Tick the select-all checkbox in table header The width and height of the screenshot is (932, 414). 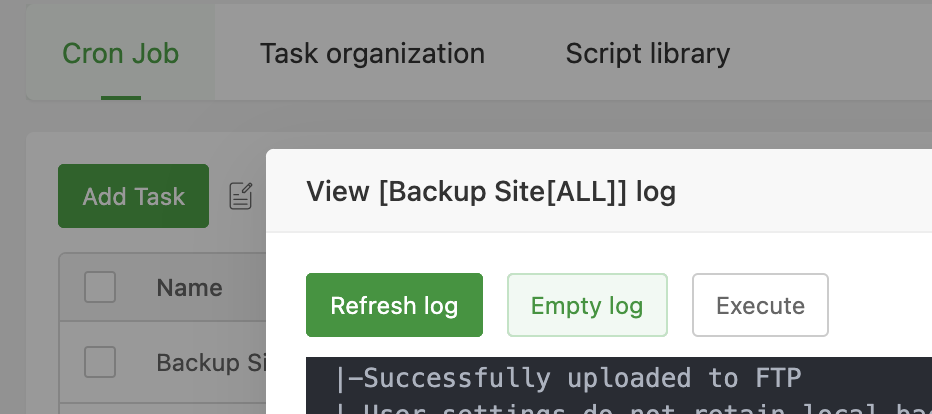(100, 288)
